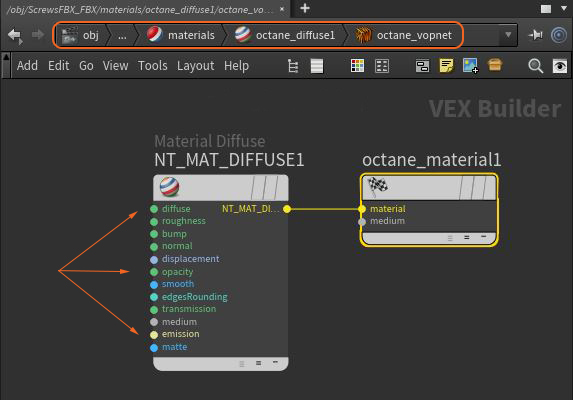573x400 pixels.
Task: Switch to list mode icon
Action: [x=317, y=66]
